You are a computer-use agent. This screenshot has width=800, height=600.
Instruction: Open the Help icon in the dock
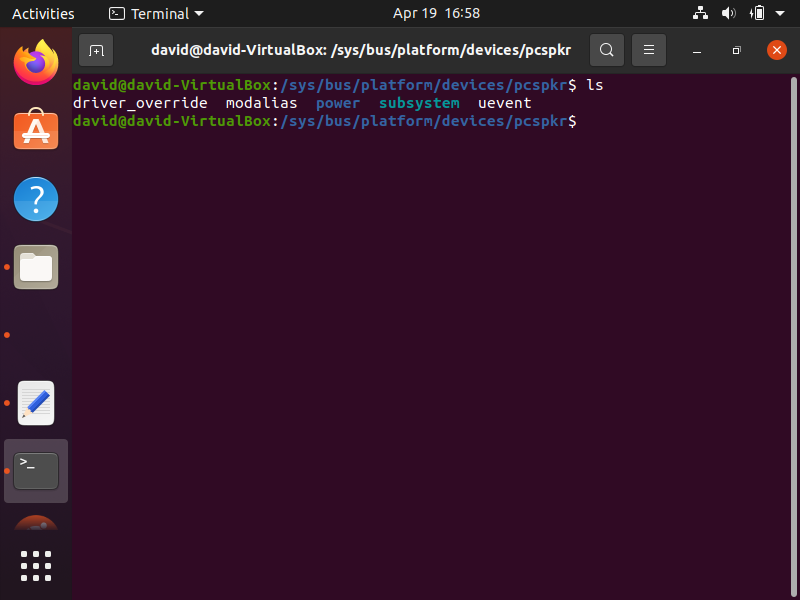pyautogui.click(x=36, y=199)
